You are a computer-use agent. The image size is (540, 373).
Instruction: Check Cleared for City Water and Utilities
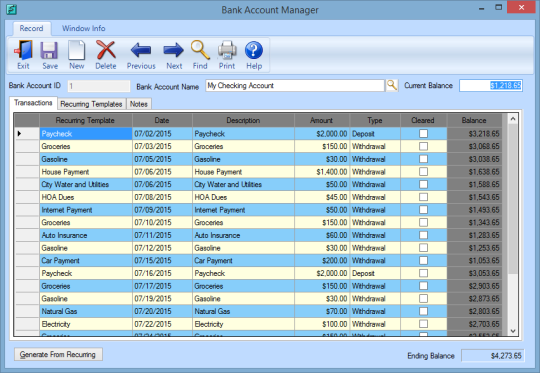pos(423,185)
